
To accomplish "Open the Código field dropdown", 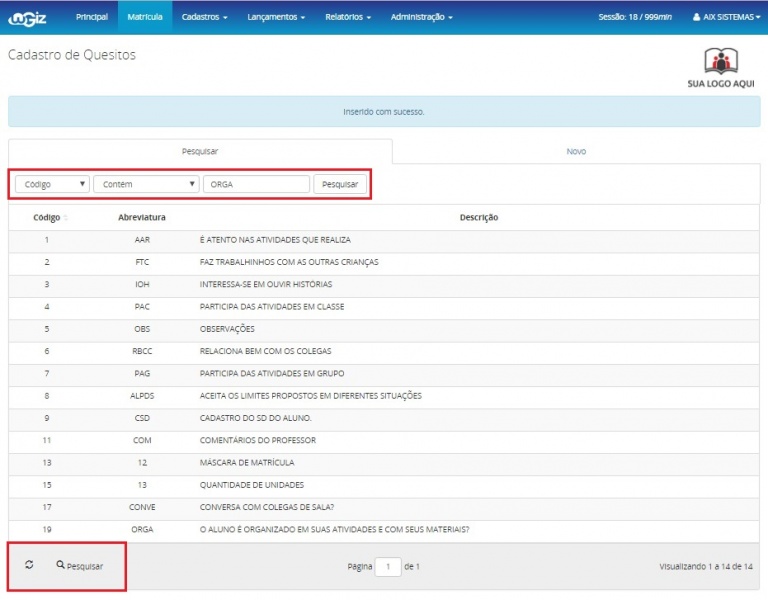I will coord(52,184).
